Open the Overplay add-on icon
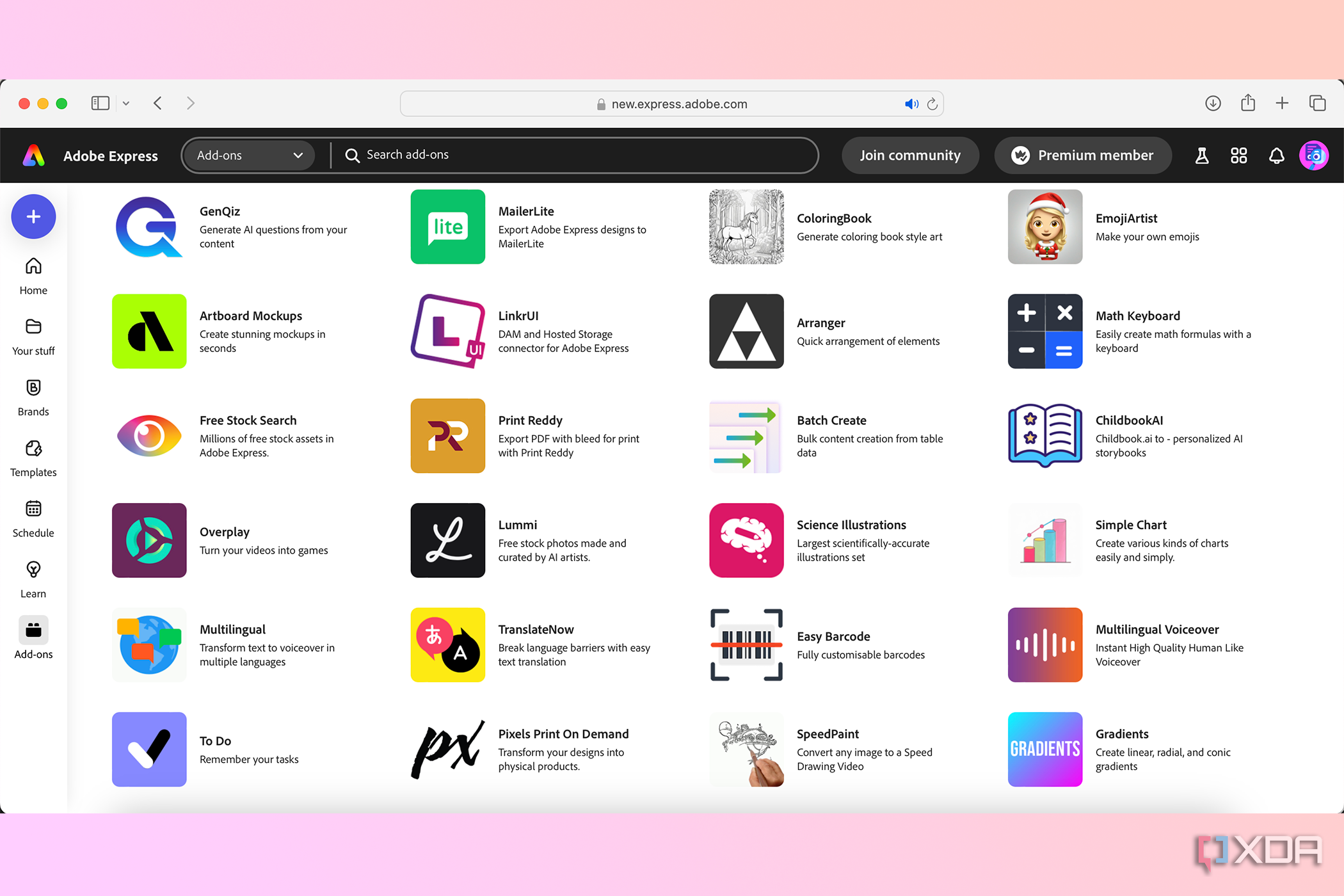The image size is (1344, 896). (x=149, y=540)
